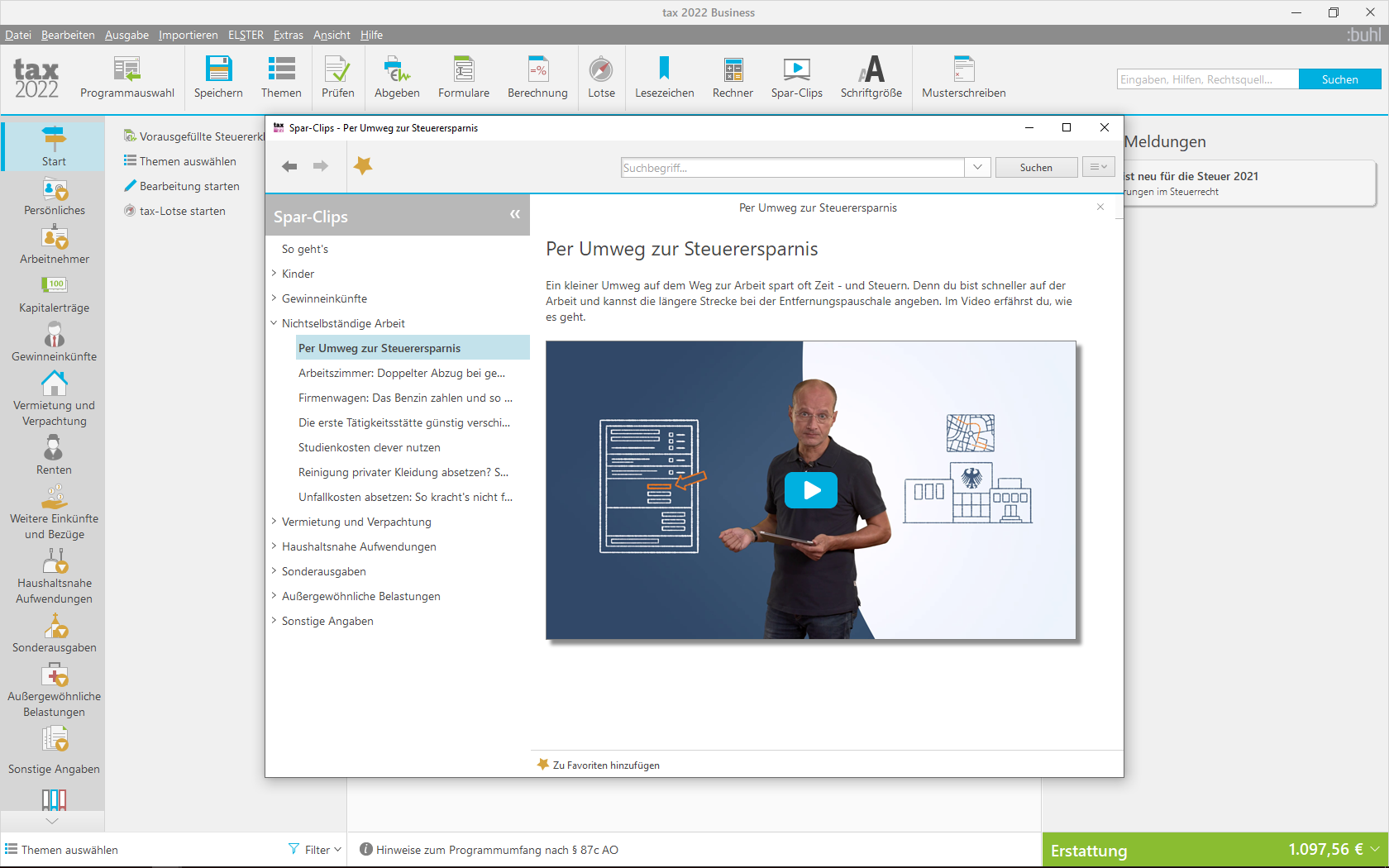Open the Berechnung view
The image size is (1389, 868).
coord(537,77)
